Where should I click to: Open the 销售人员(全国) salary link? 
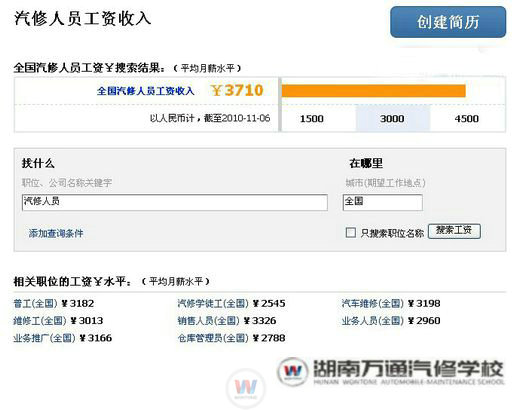coord(208,321)
